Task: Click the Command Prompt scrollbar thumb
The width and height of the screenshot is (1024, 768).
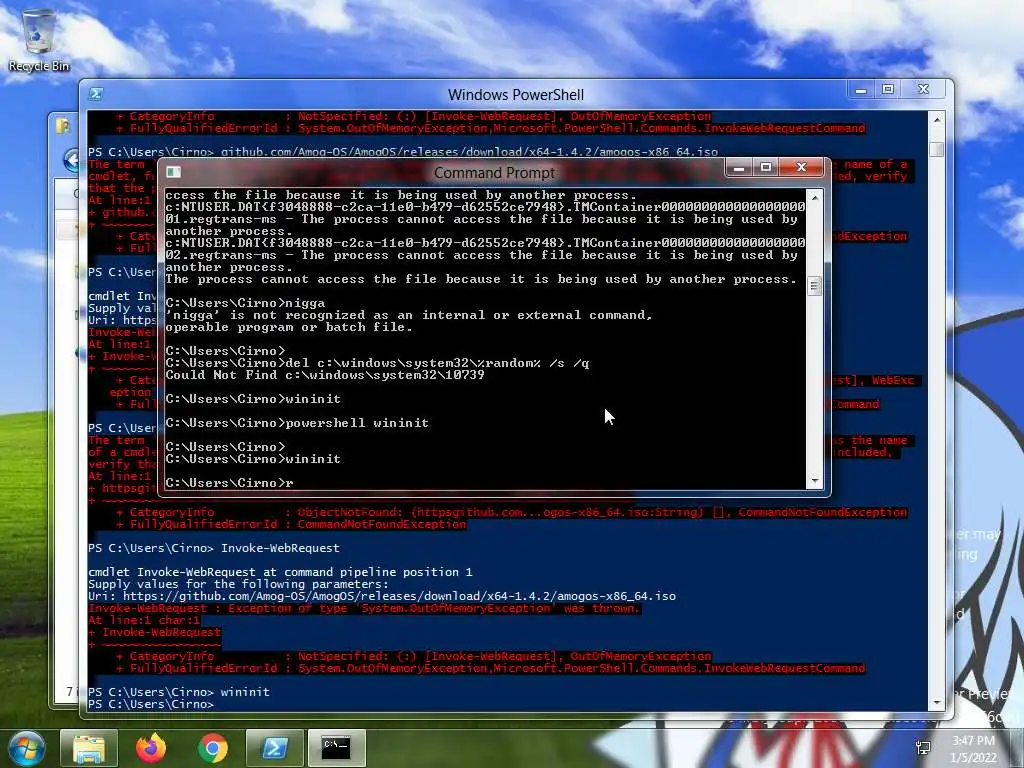Action: click(x=814, y=287)
